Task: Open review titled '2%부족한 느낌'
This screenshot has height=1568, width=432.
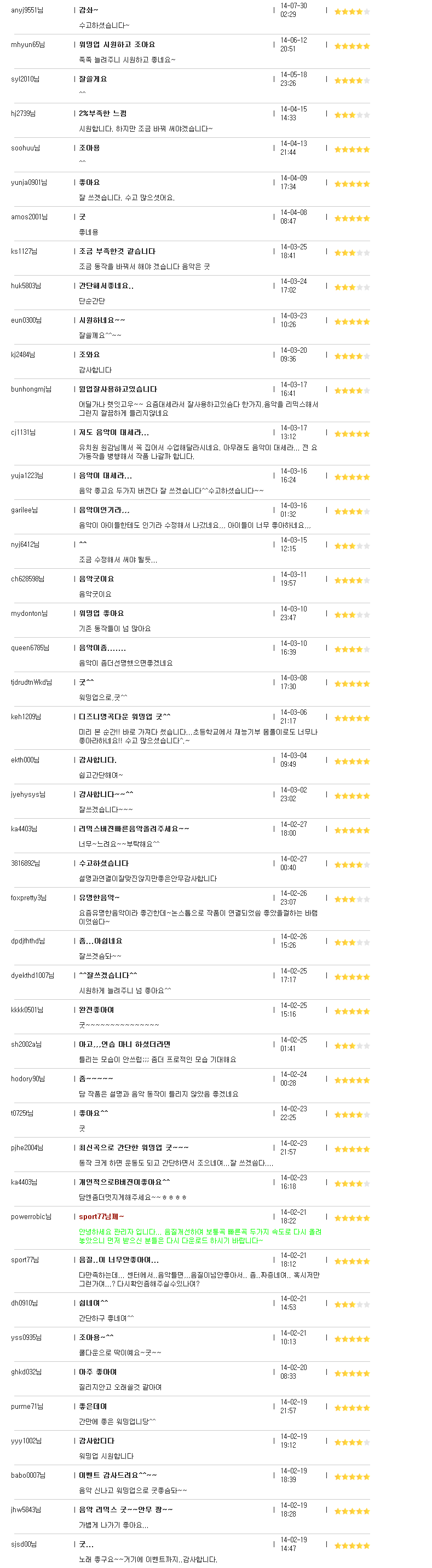Action: [102, 113]
